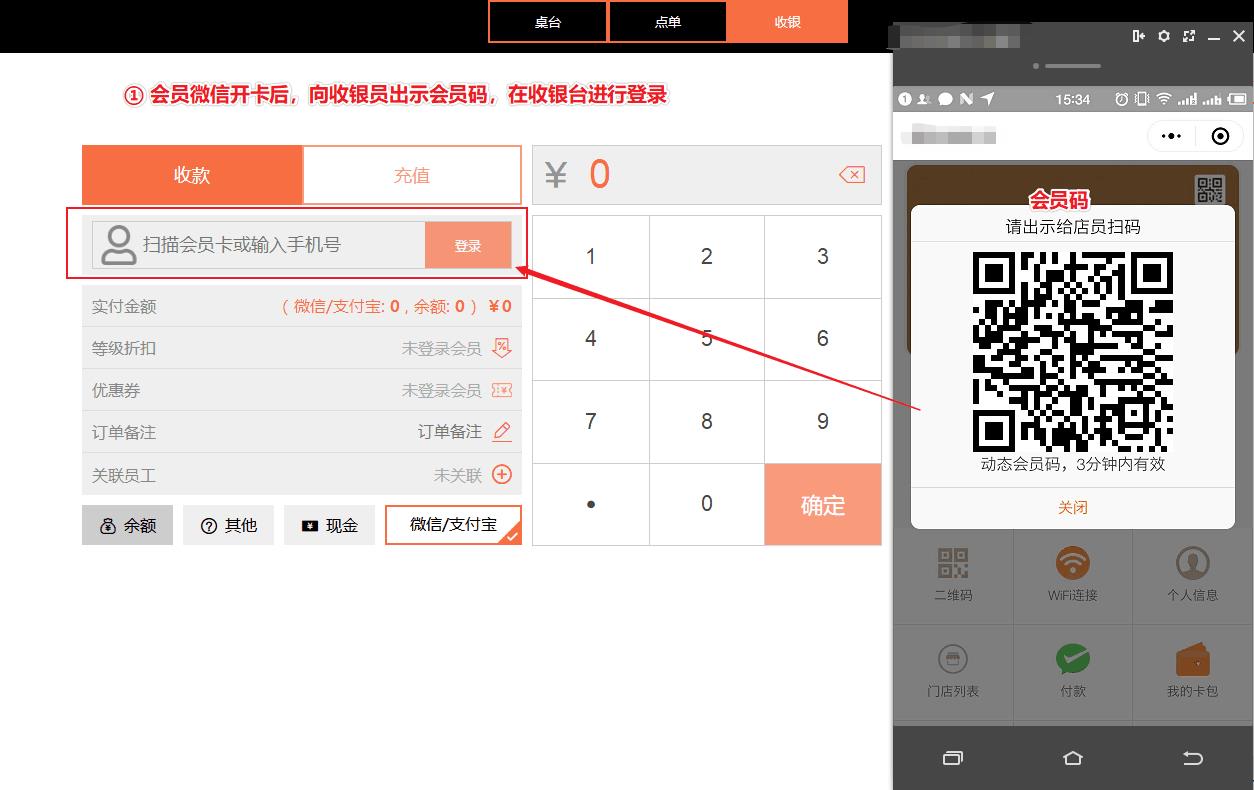Tap keypad number 6

[823, 339]
